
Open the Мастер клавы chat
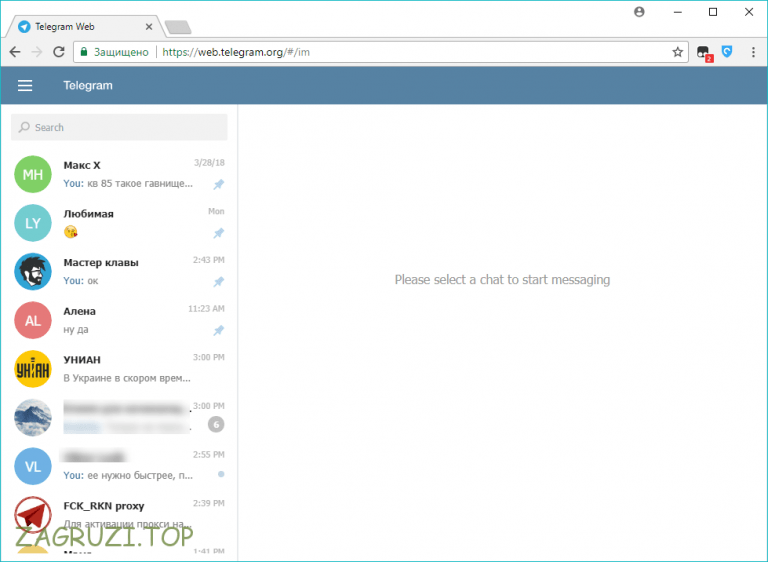click(119, 271)
